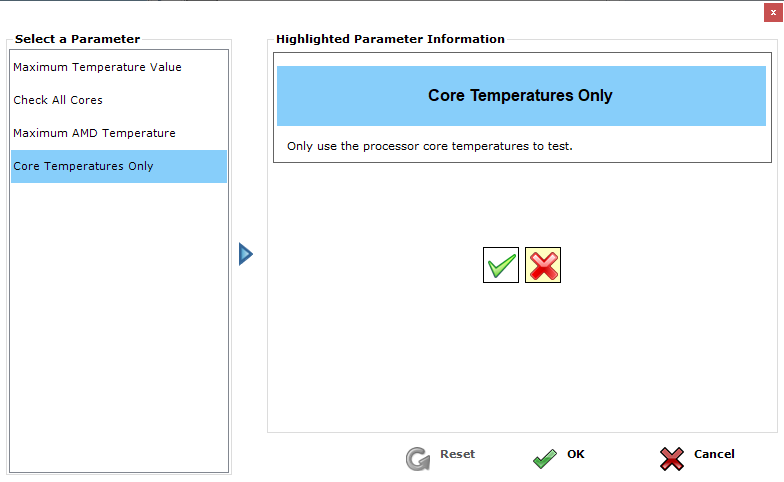The height and width of the screenshot is (482, 784).
Task: Close the dialog with the top-right x
Action: (772, 11)
